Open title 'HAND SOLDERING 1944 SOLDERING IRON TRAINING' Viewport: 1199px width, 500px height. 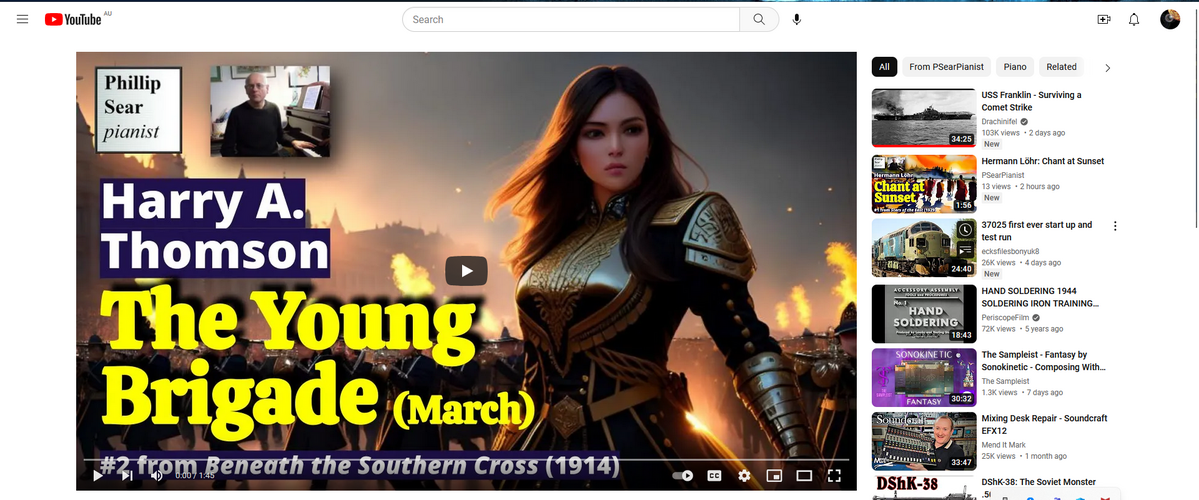[1039, 297]
